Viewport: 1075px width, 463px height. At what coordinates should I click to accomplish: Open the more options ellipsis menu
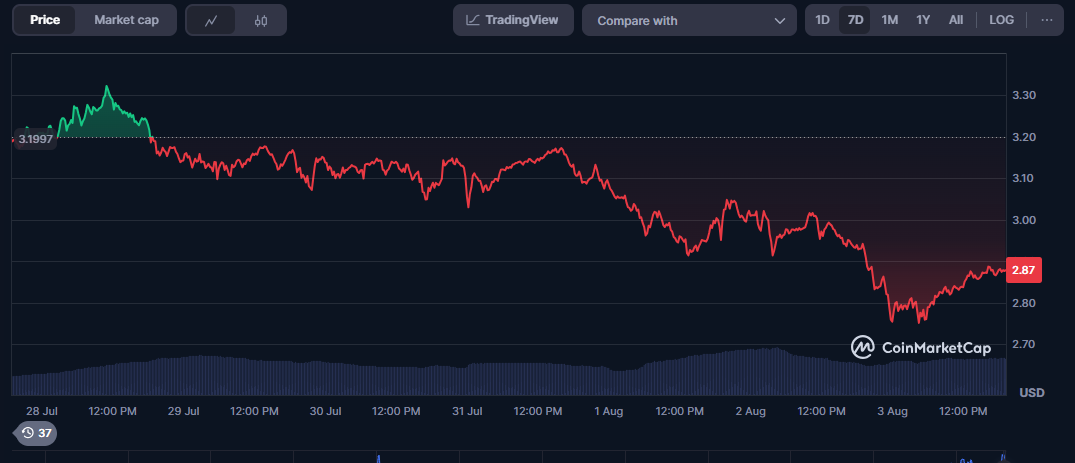[1047, 20]
